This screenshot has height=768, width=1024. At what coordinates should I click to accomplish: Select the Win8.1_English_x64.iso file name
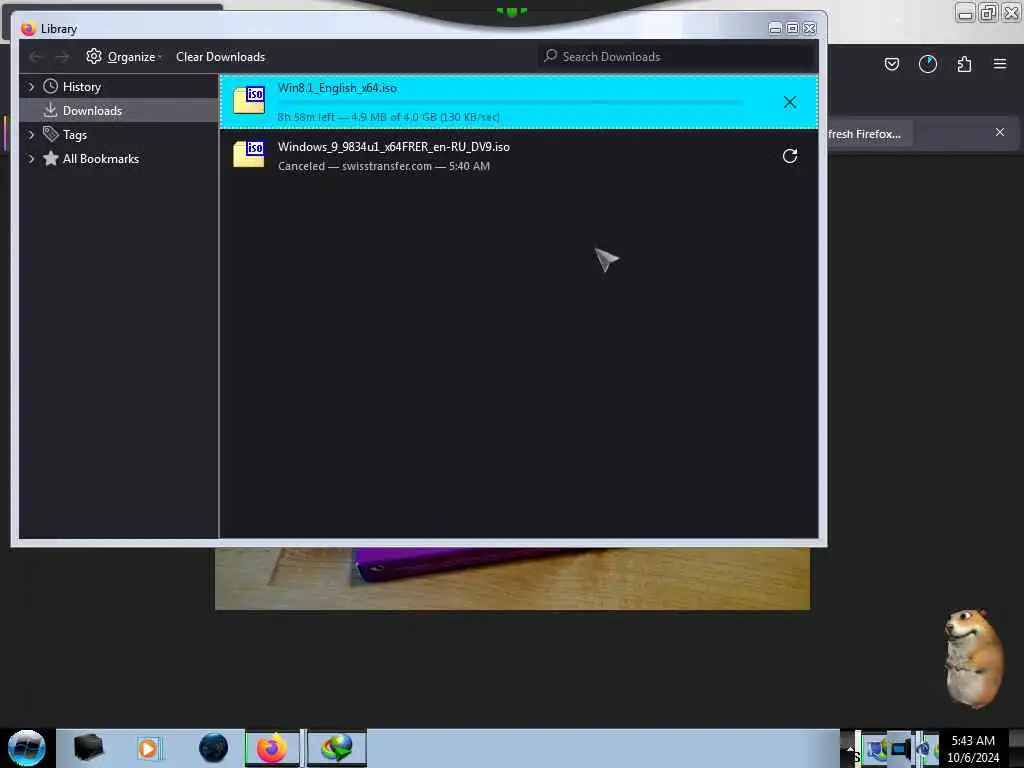point(337,88)
